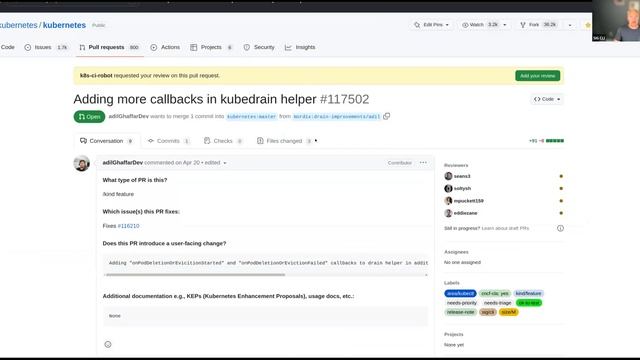Screen dimensions: 640x360
Task: Click the sig/cli label
Action: click(488, 312)
